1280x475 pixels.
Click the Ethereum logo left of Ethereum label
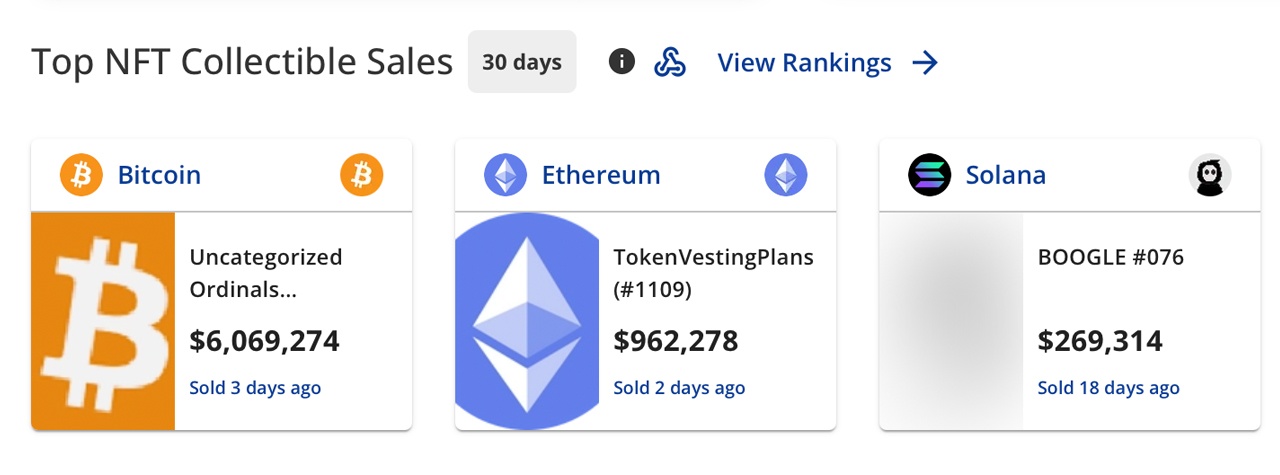point(506,176)
